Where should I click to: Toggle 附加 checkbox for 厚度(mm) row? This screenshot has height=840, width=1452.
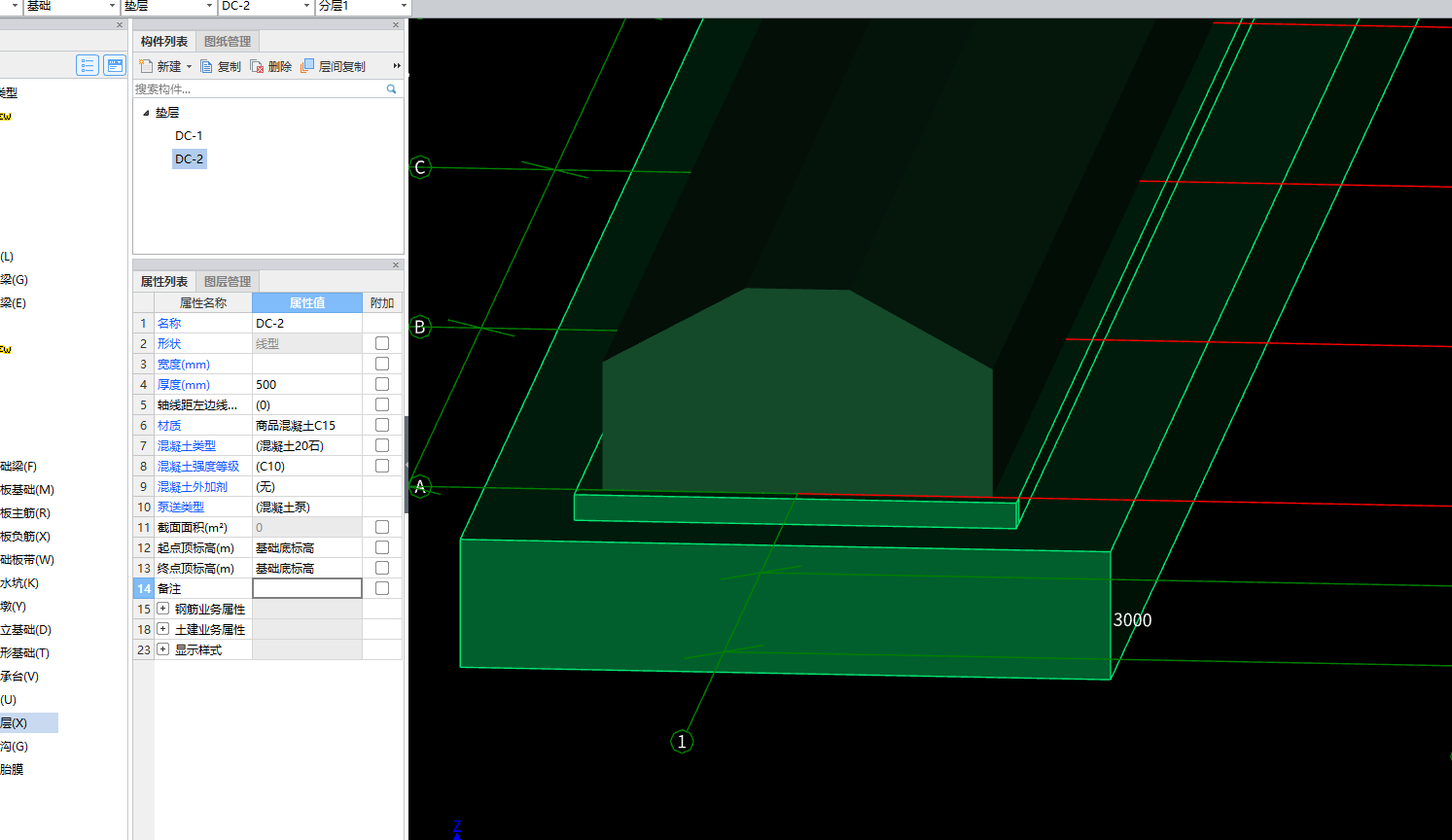[x=382, y=384]
